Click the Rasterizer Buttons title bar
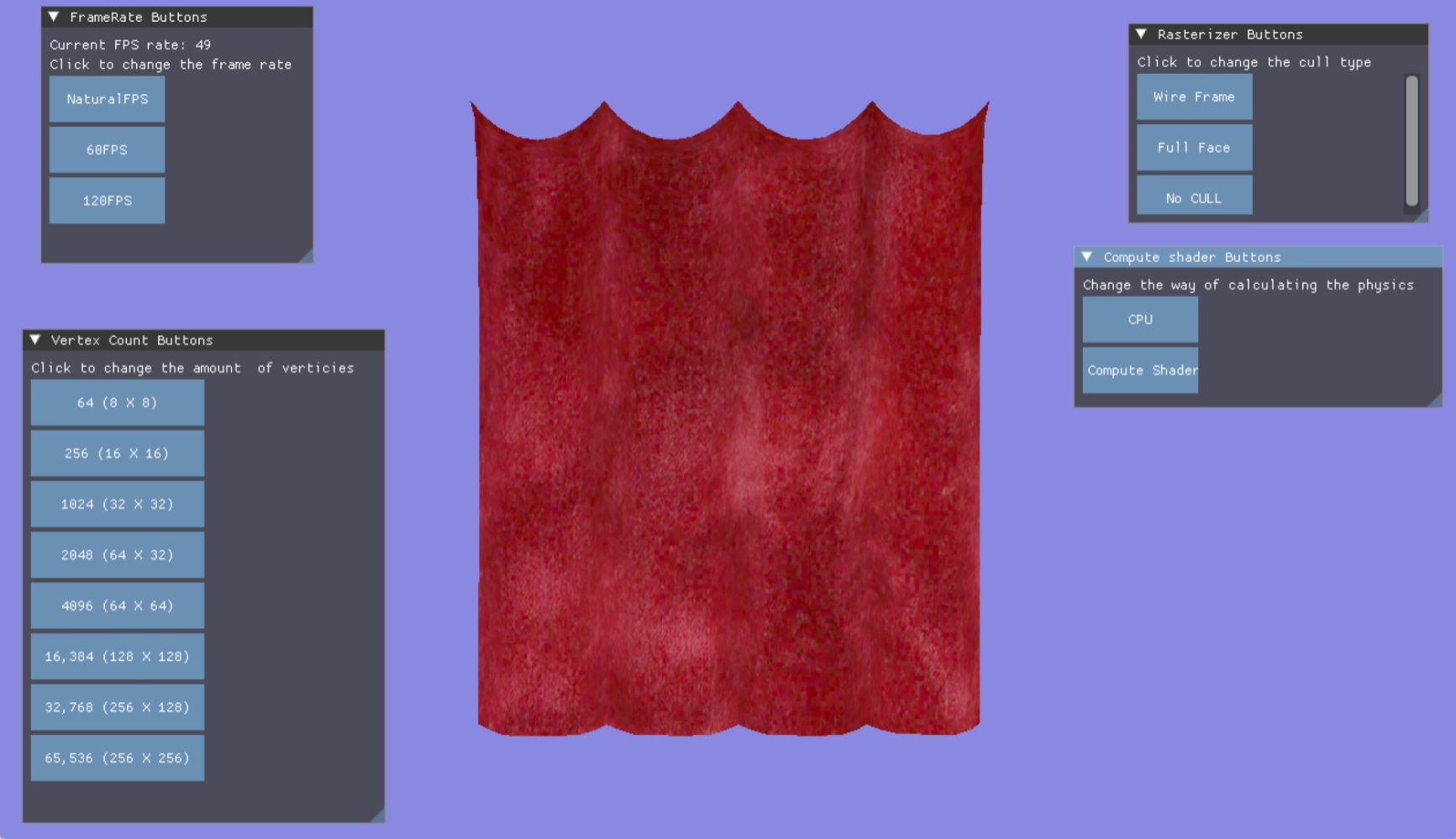1456x839 pixels. pyautogui.click(x=1279, y=34)
